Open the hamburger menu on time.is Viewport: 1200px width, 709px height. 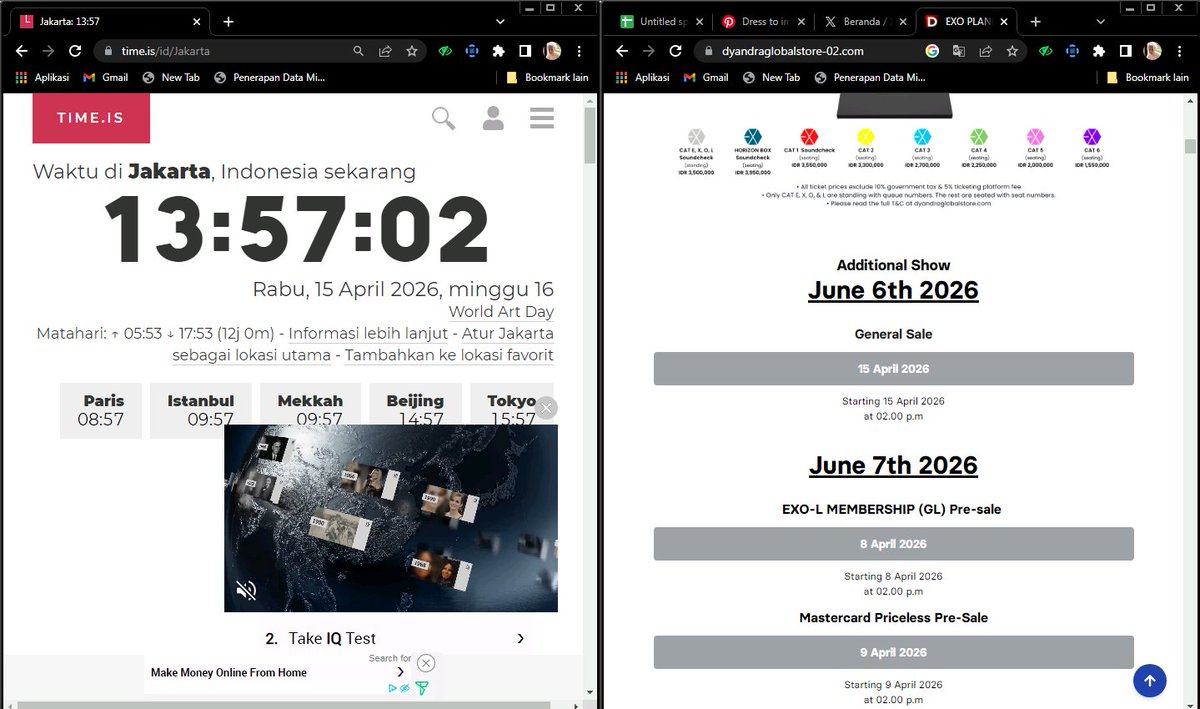[x=542, y=118]
